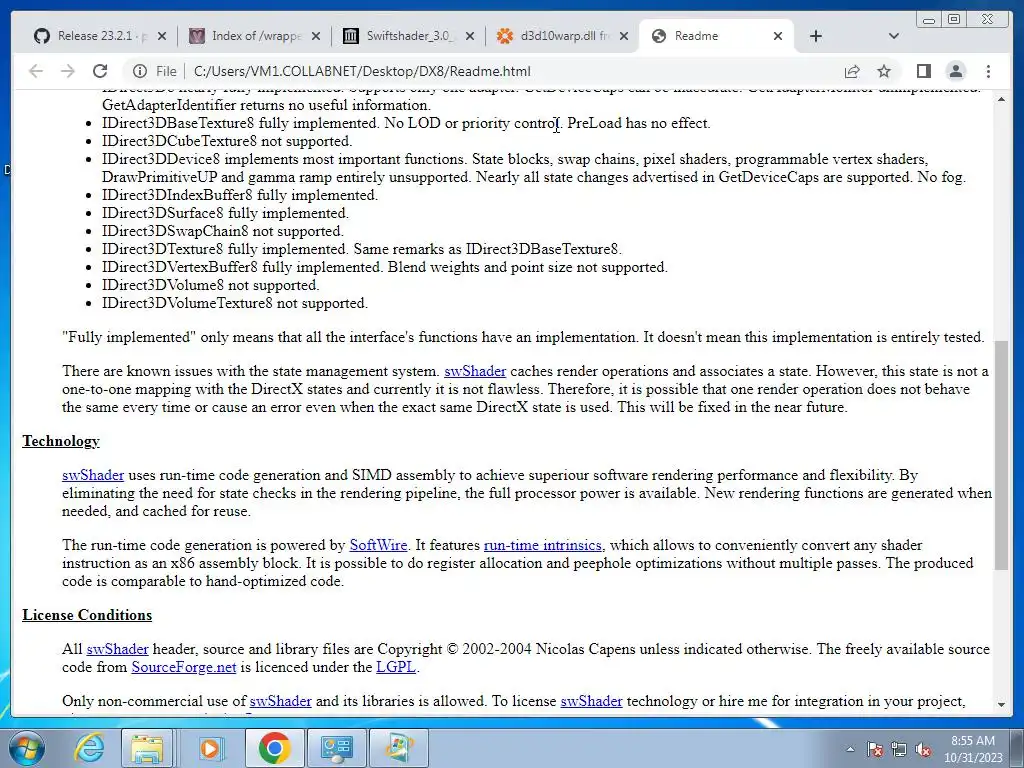
Task: Close the Readme tab
Action: [x=778, y=37]
